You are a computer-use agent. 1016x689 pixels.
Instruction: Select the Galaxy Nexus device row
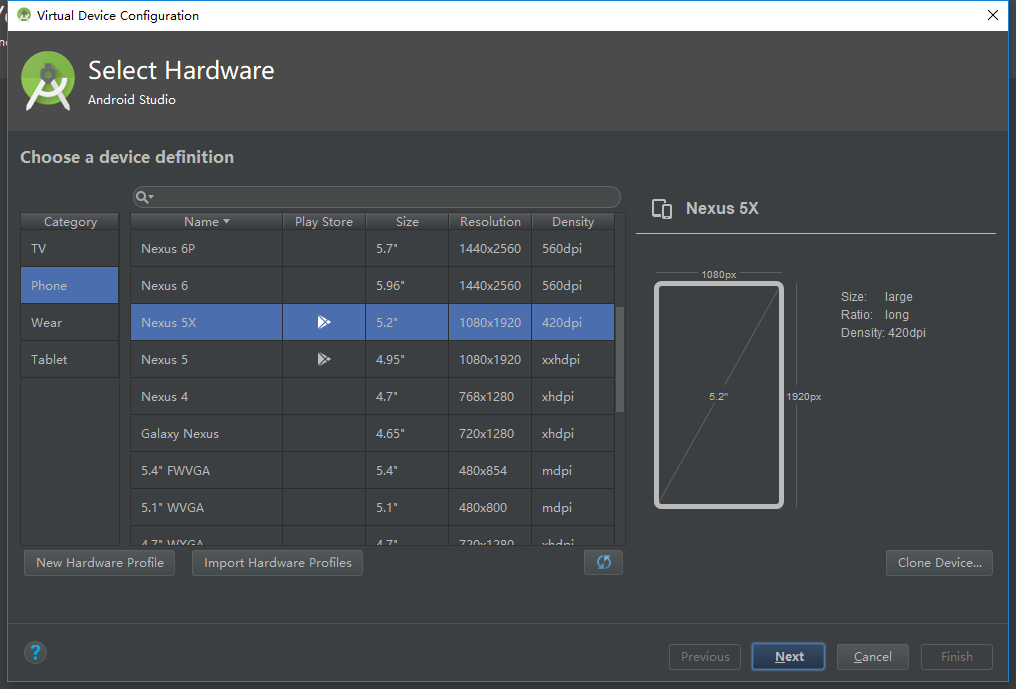coord(373,433)
